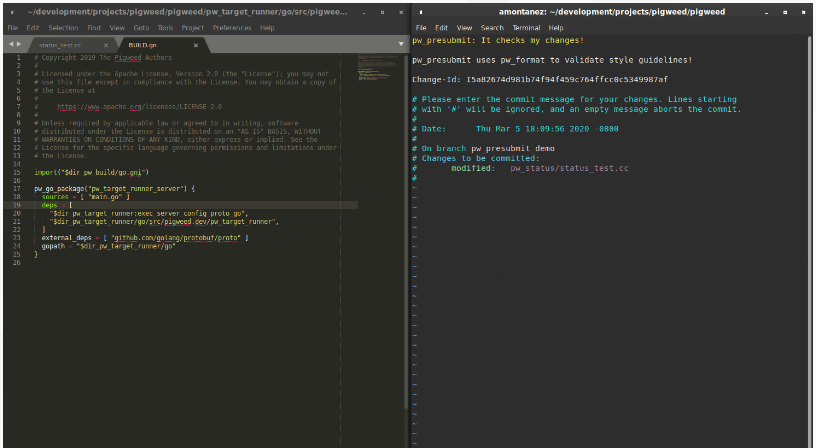Open the tab list dropdown arrow

401,44
